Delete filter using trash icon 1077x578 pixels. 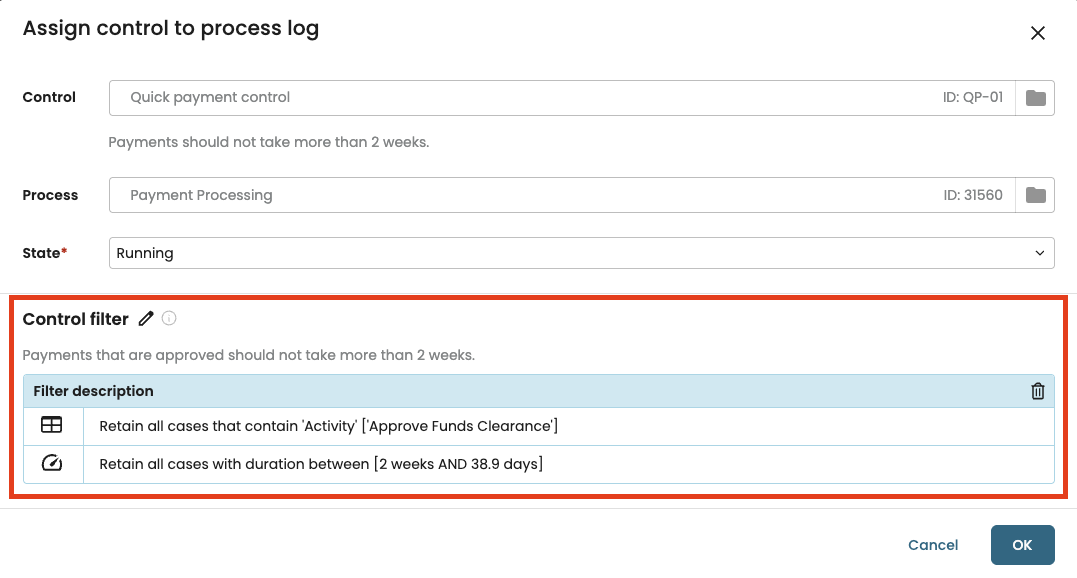[x=1037, y=391]
